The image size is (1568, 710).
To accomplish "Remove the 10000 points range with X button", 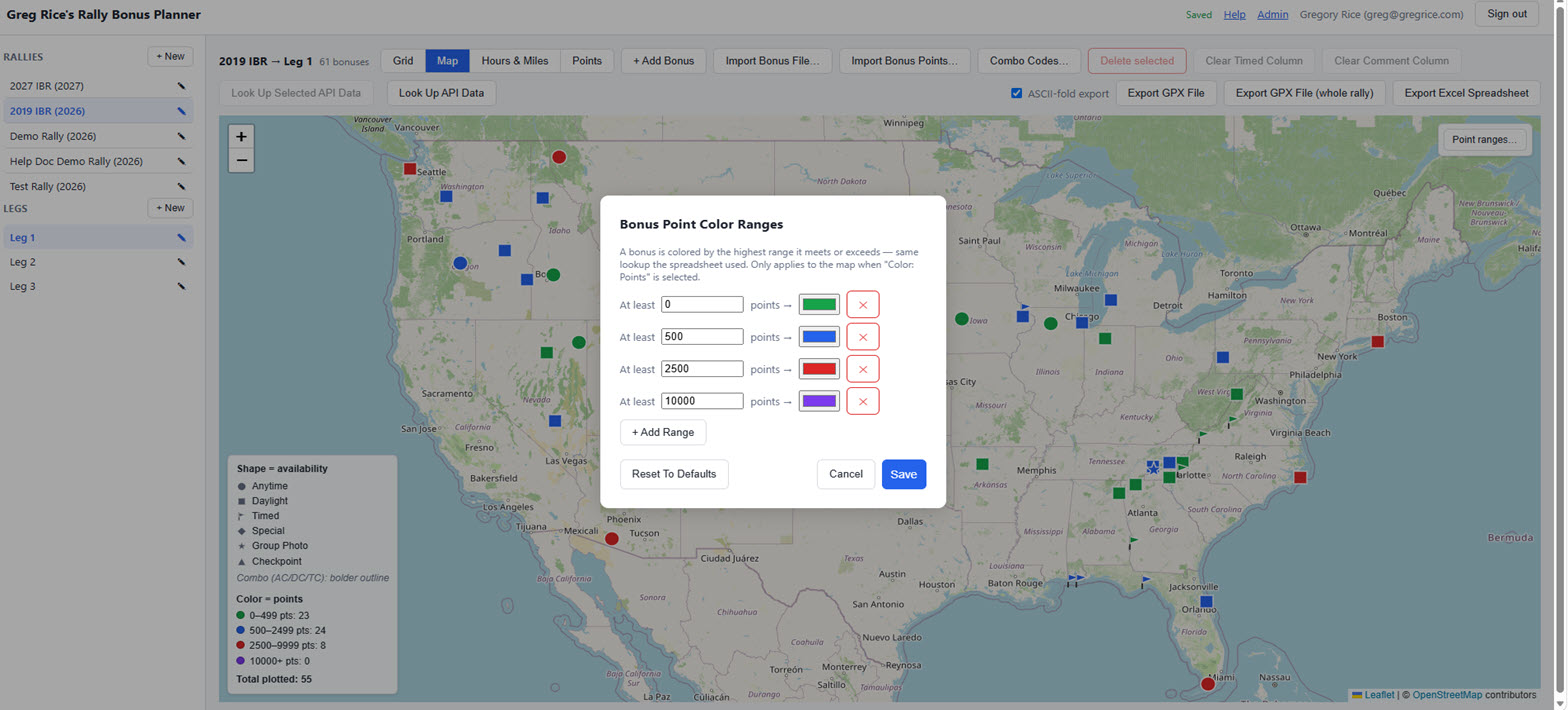I will (x=863, y=401).
